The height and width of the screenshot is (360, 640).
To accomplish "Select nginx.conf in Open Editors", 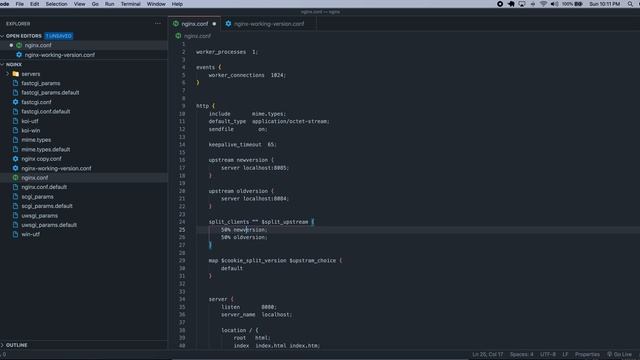I will pos(38,45).
